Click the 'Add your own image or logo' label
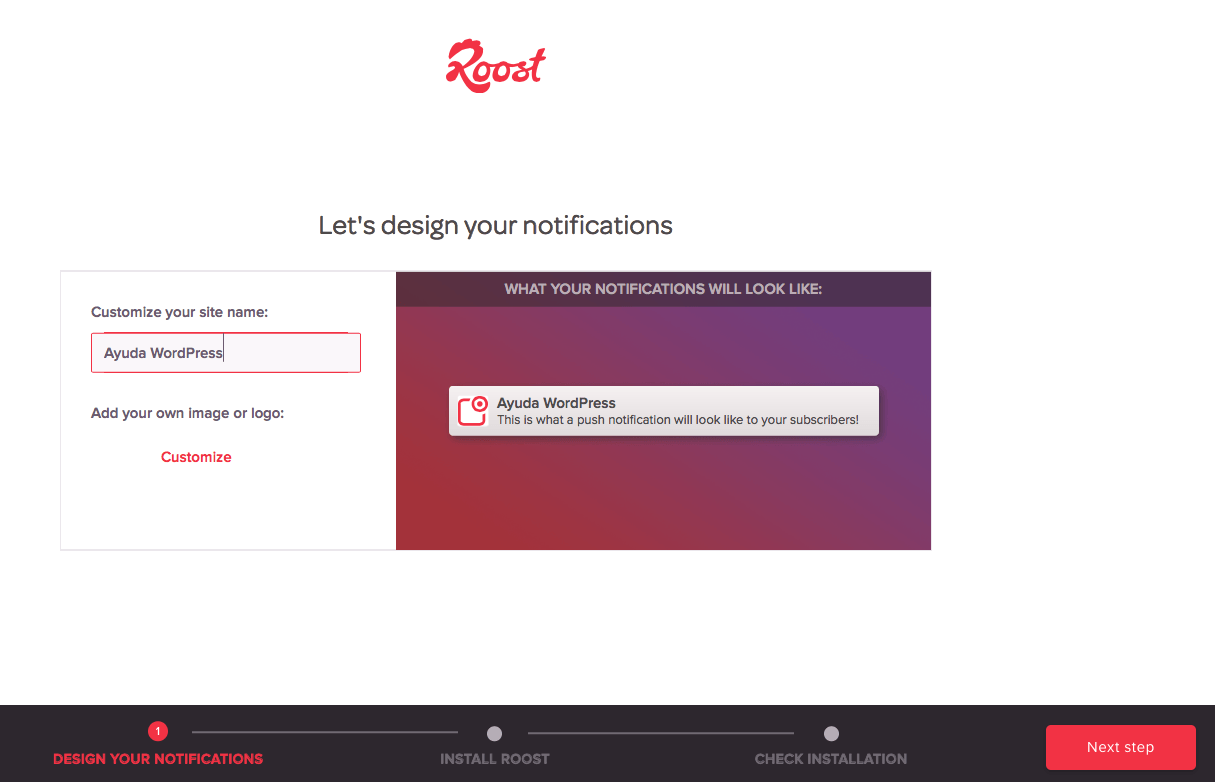The image size is (1215, 782). click(x=187, y=413)
